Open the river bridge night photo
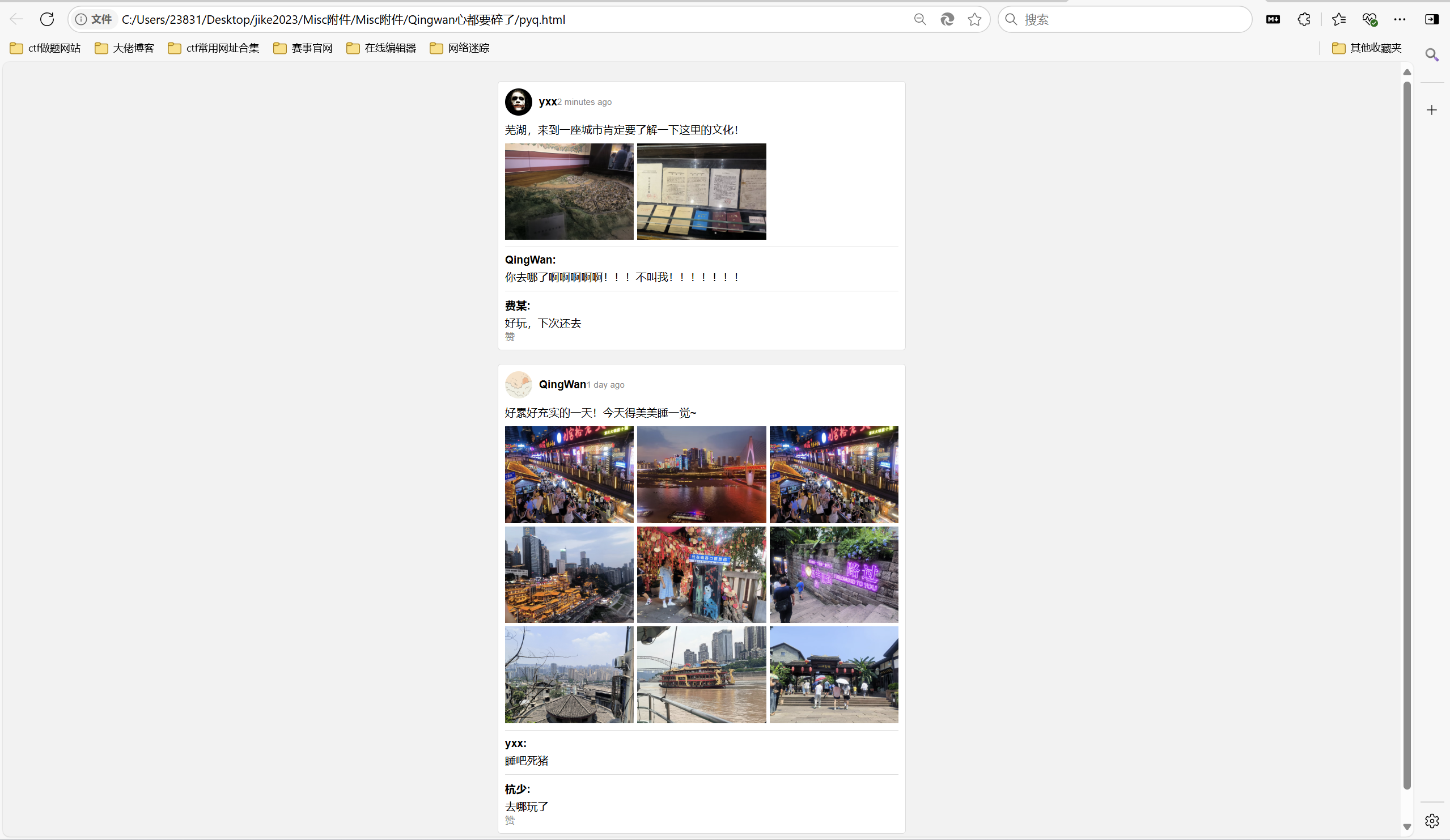The width and height of the screenshot is (1450, 840). pos(701,474)
